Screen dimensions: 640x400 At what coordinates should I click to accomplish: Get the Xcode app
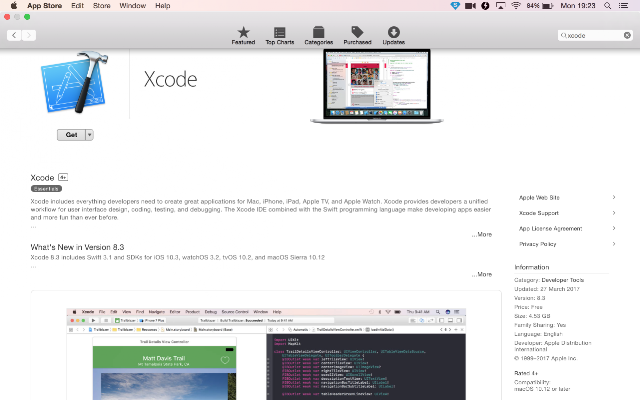(71, 135)
